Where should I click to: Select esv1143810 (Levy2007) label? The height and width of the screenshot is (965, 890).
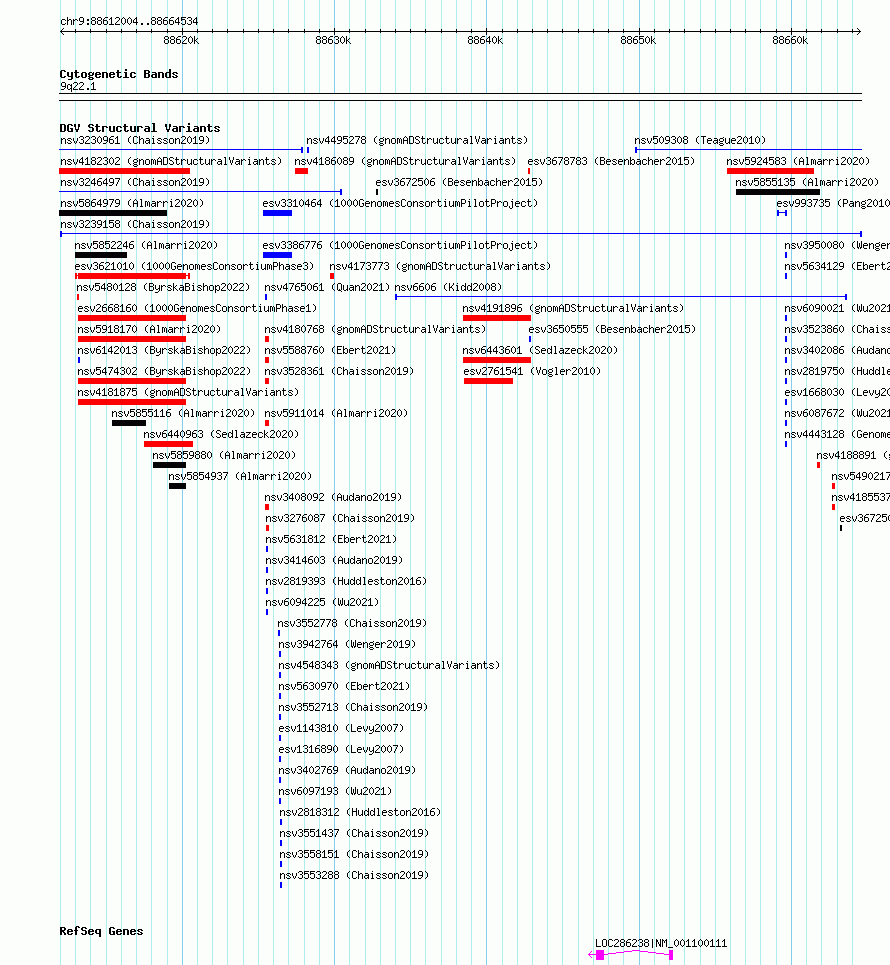(341, 727)
